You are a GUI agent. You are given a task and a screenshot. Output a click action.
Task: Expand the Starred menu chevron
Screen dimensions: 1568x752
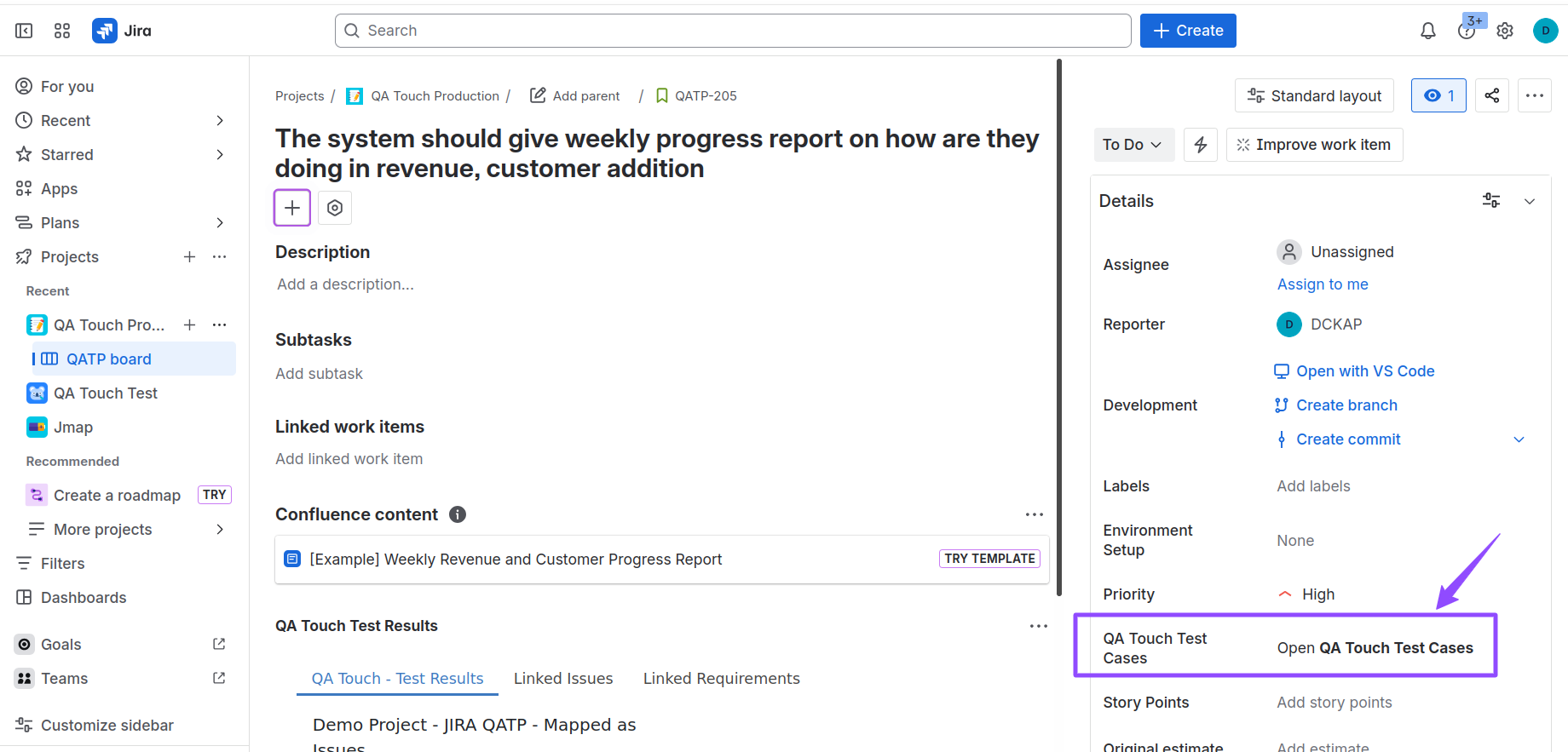point(220,154)
